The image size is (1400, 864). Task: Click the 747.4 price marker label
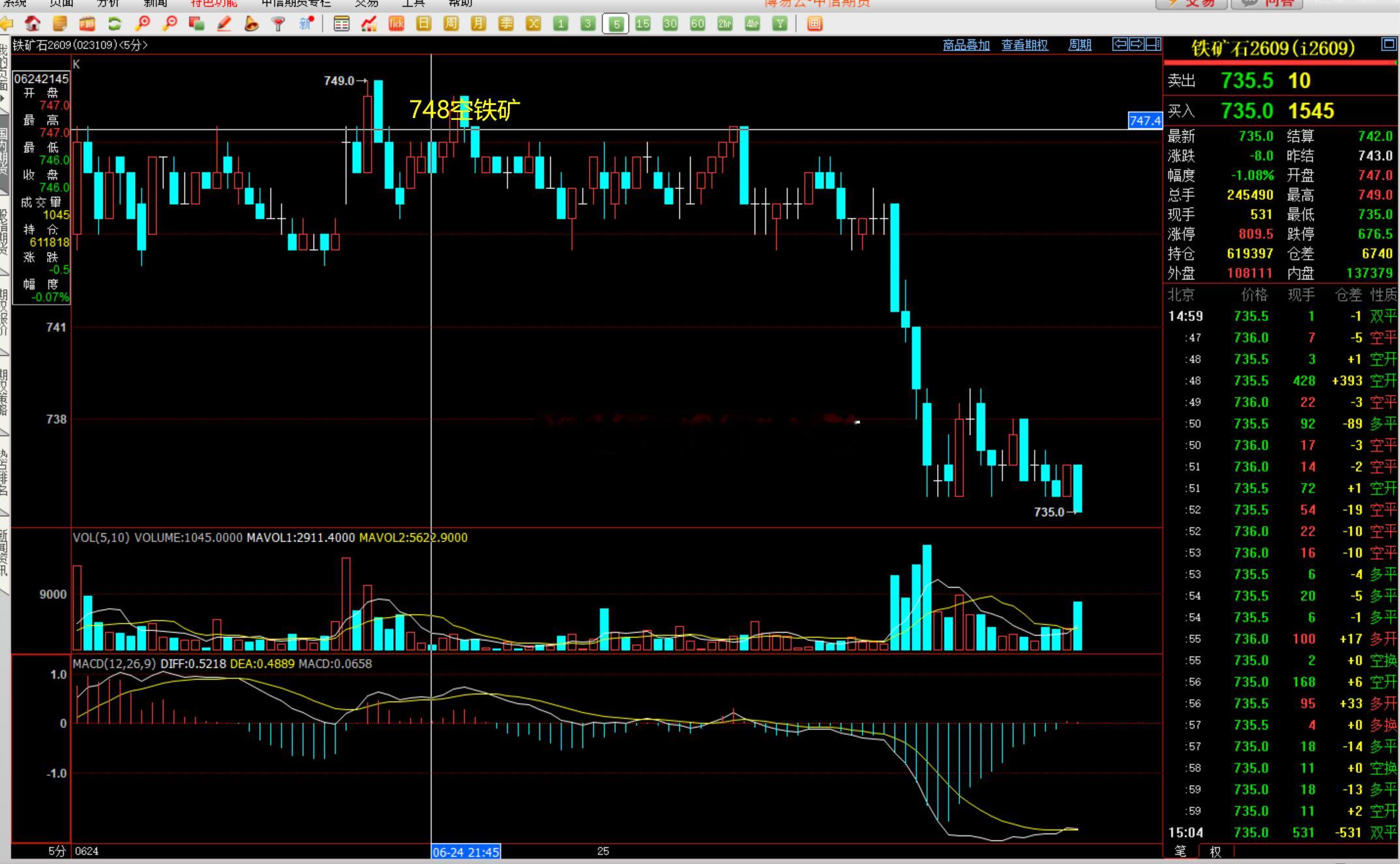1145,121
